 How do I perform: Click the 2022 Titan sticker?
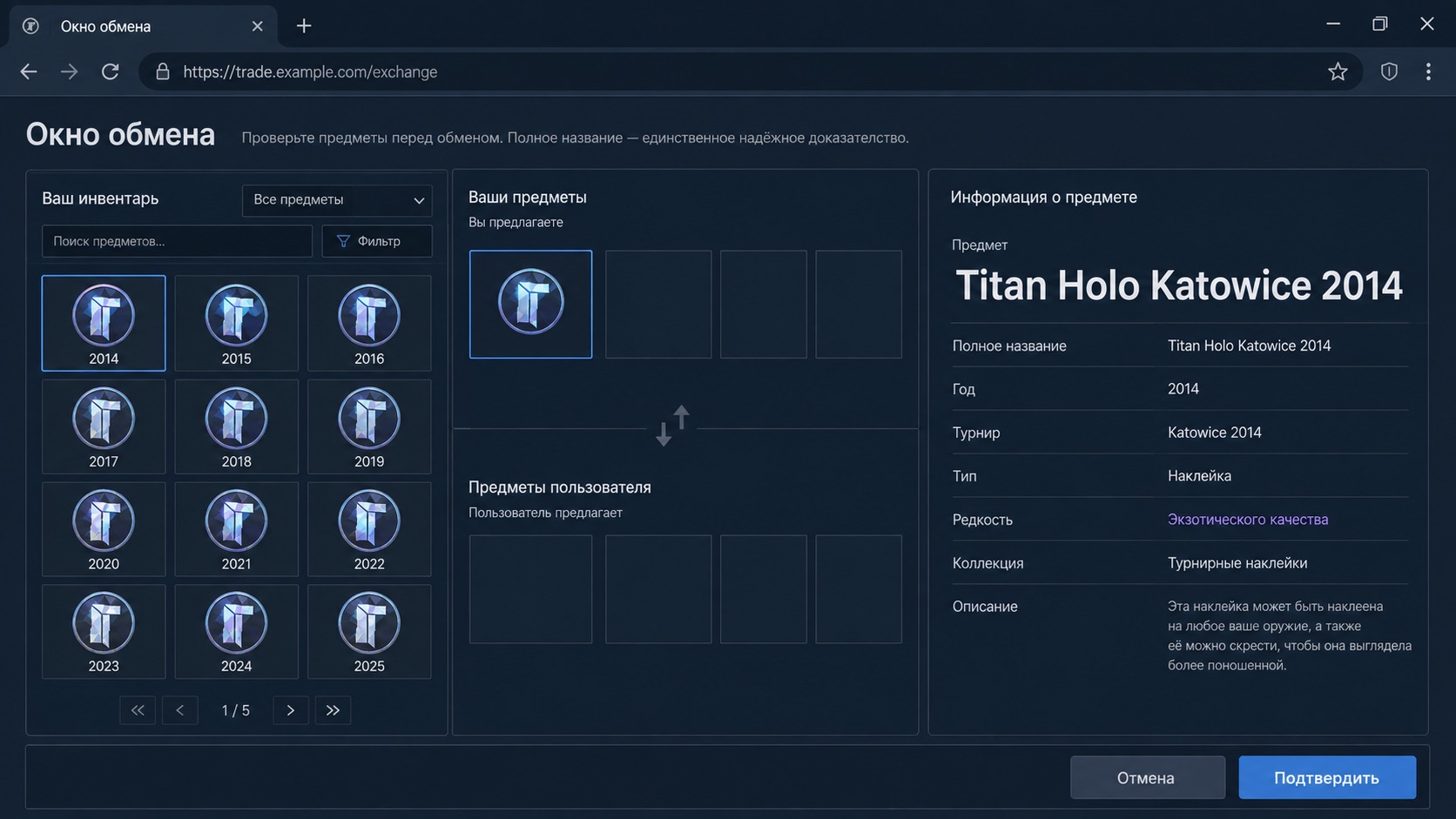(369, 529)
